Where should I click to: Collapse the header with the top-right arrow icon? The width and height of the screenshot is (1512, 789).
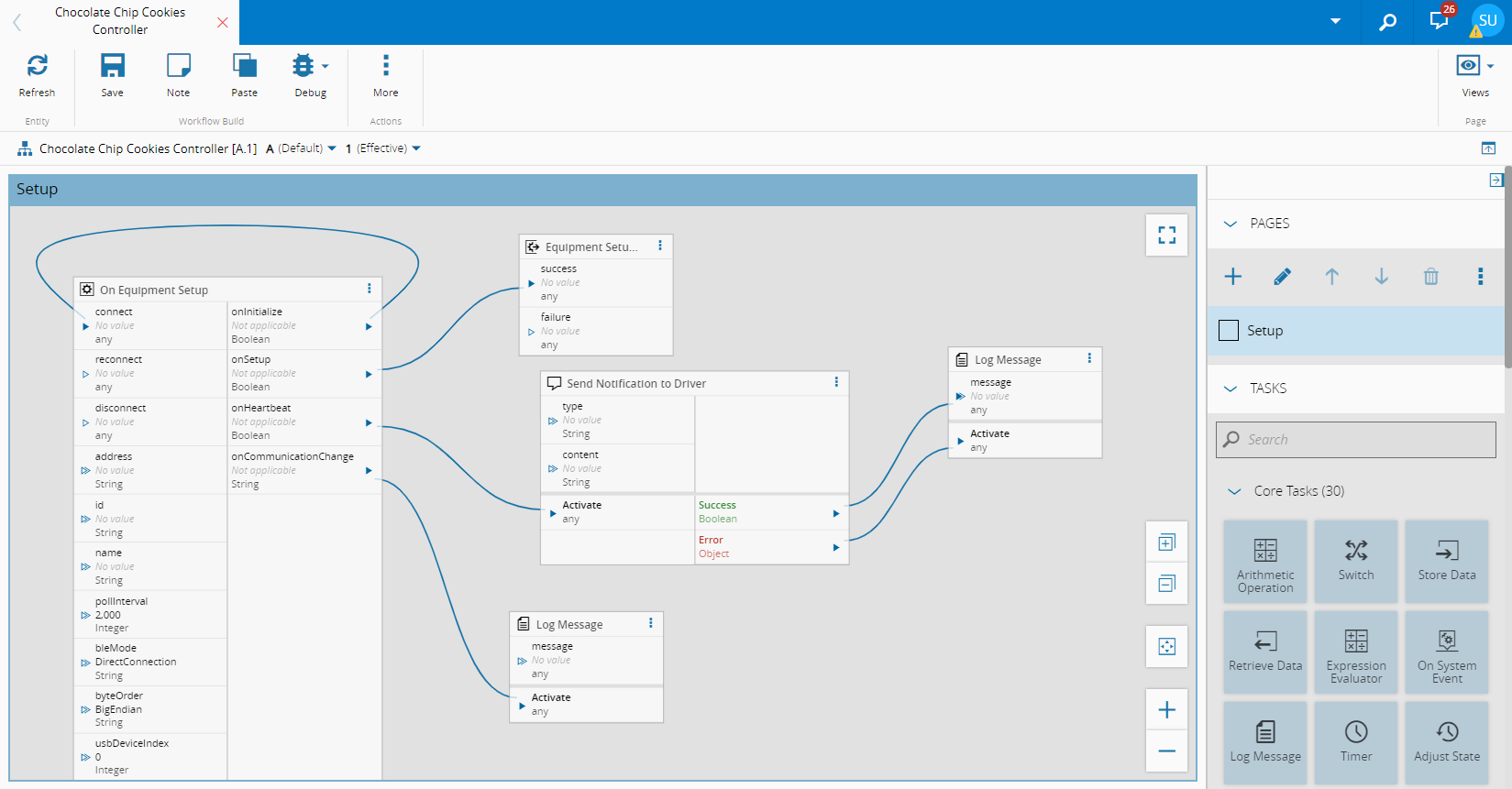tap(1488, 148)
